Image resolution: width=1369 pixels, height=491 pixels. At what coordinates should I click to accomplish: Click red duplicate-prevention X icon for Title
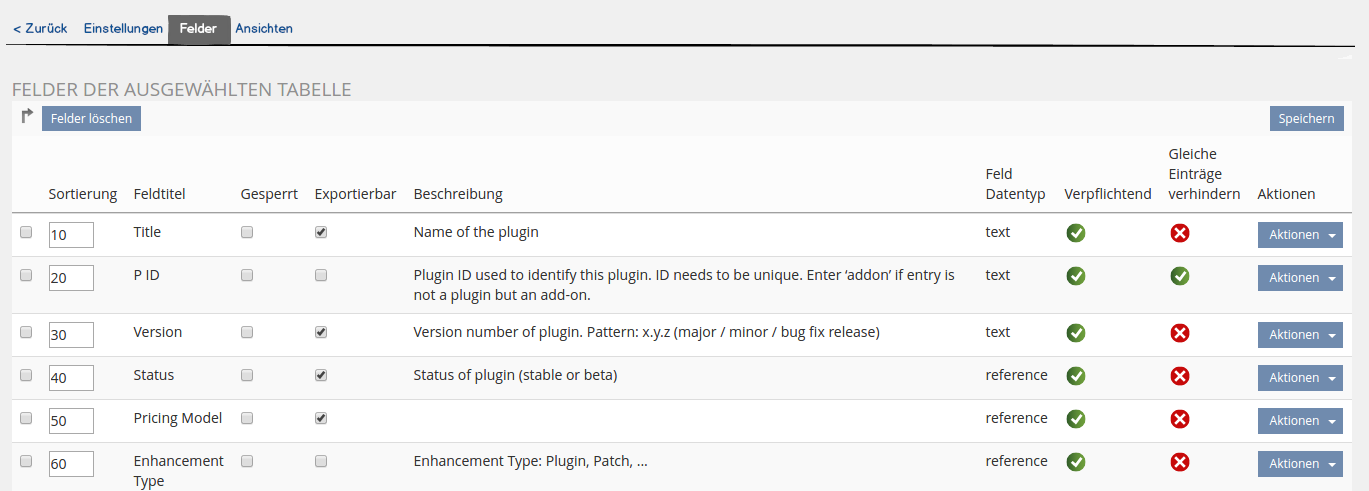point(1180,234)
